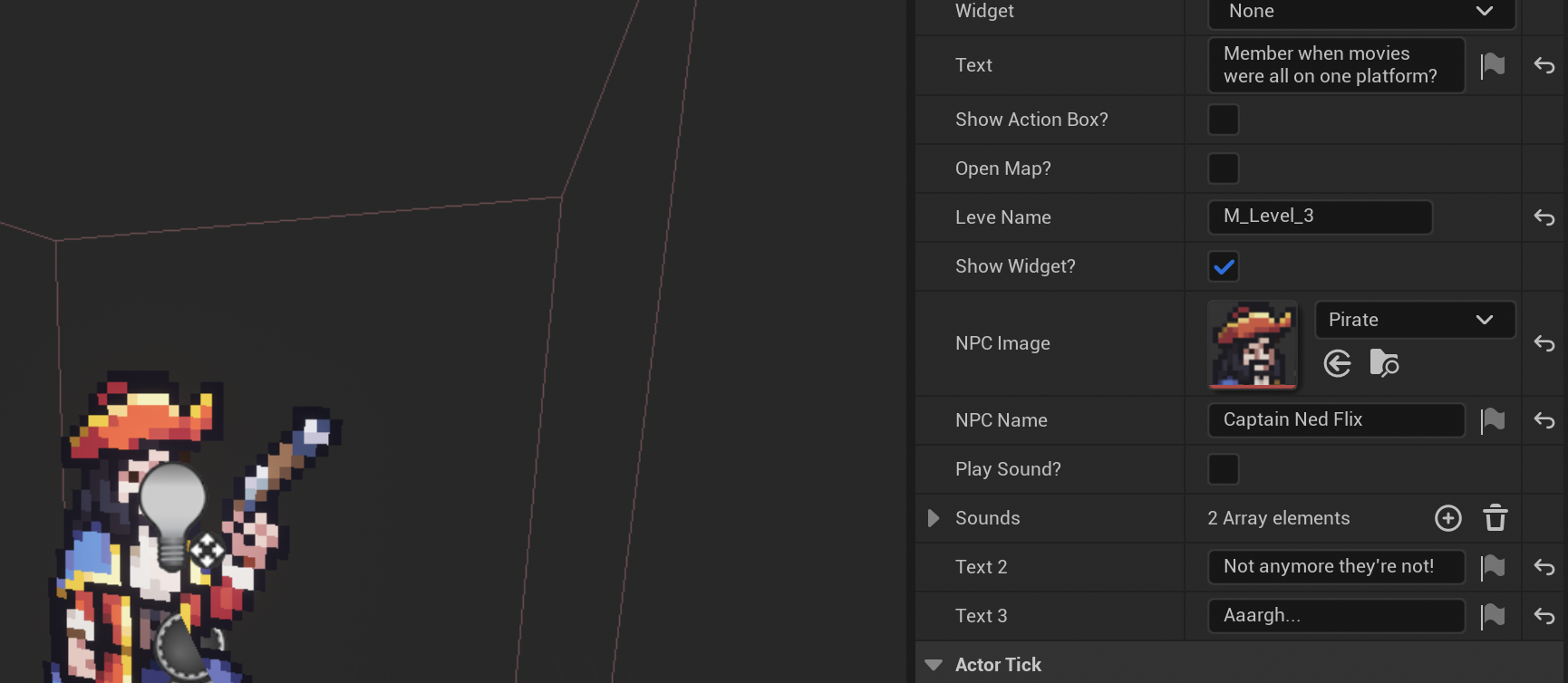Open the Widget dropdown set to None
Screen dimensions: 1568x683
1361,12
